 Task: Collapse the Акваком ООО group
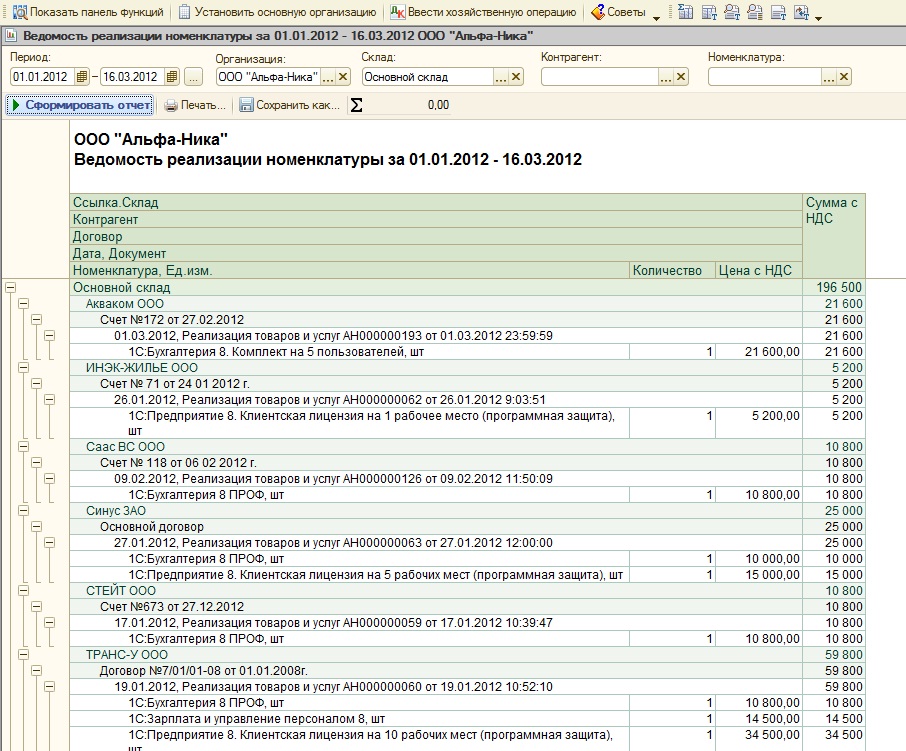[24, 303]
